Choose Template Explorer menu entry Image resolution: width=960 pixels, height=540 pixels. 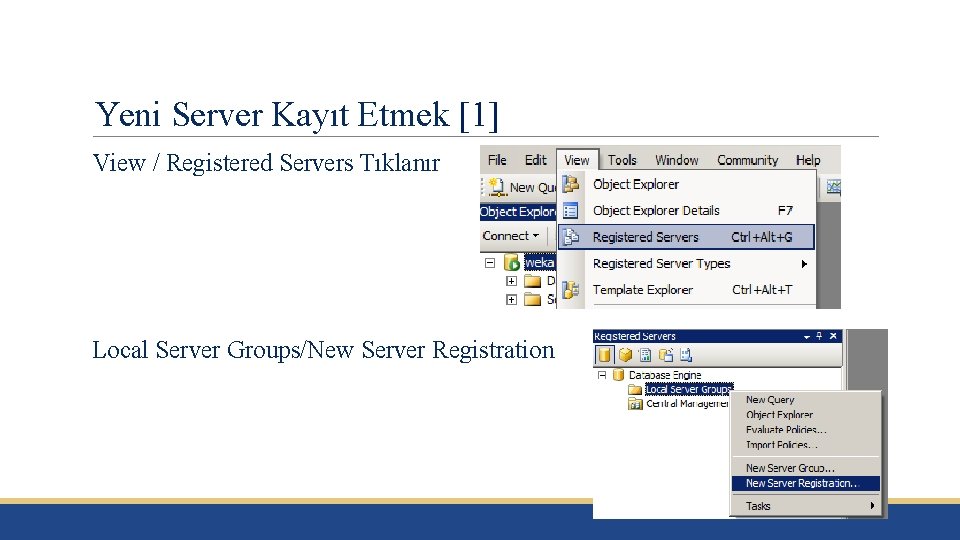pos(686,290)
